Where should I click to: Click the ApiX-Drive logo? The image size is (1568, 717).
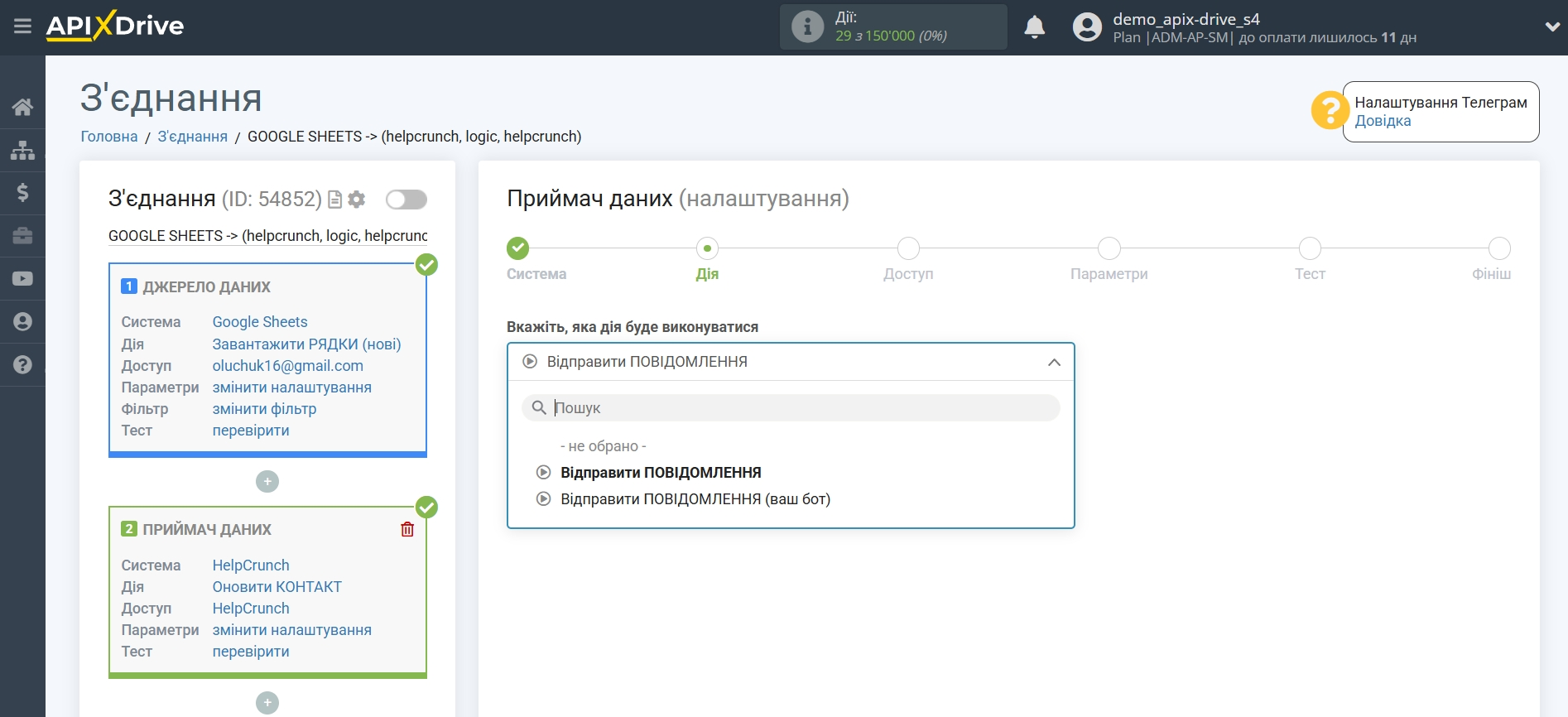pyautogui.click(x=115, y=26)
